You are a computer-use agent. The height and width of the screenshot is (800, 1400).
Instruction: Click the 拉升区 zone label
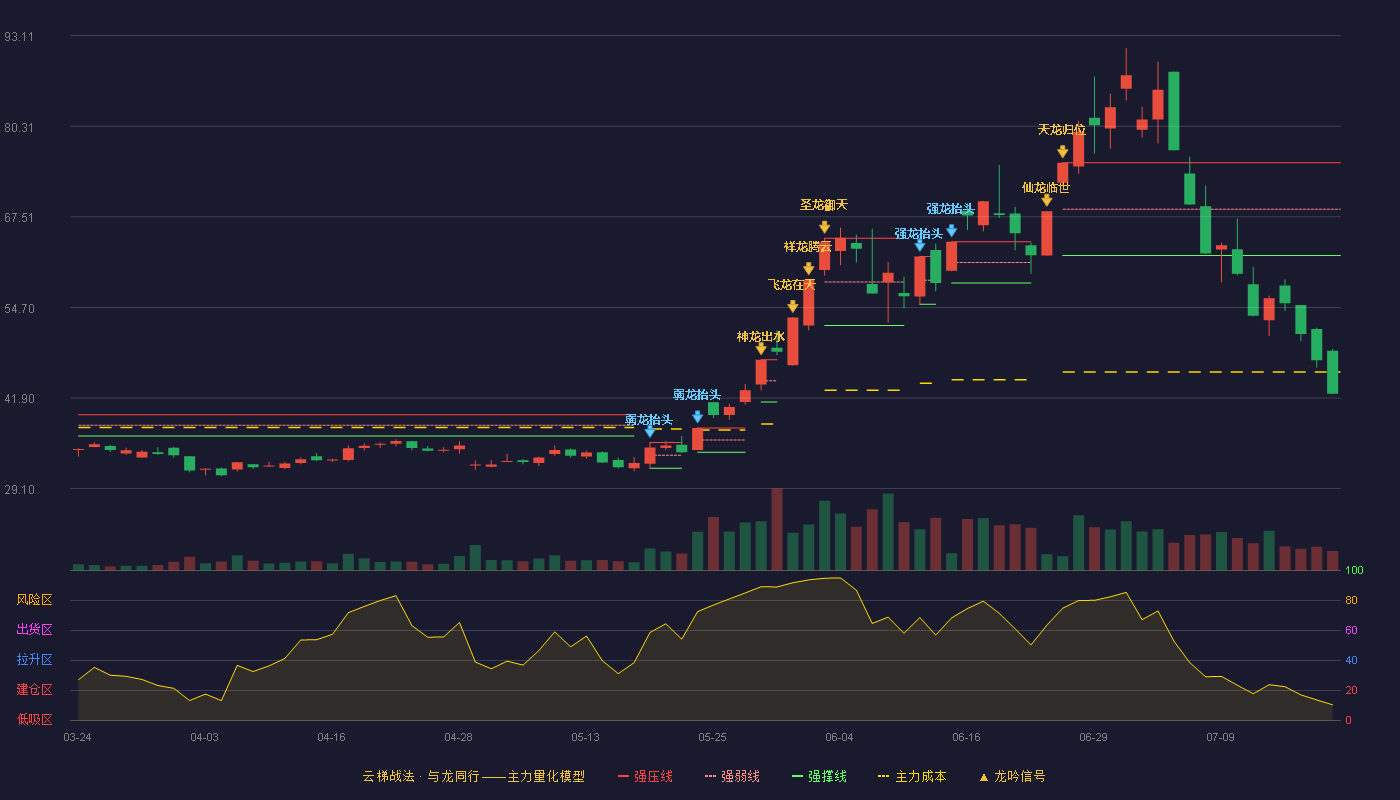pos(35,660)
